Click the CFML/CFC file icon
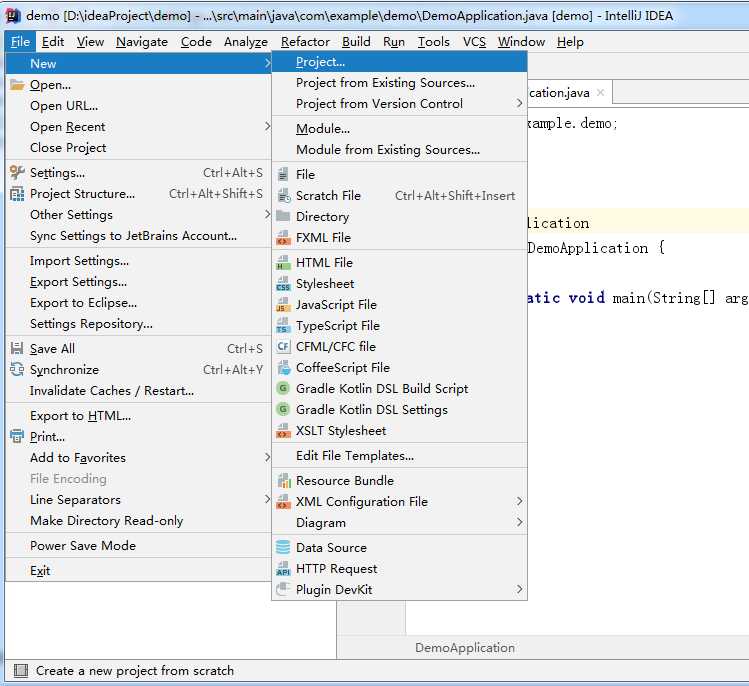 pos(283,346)
